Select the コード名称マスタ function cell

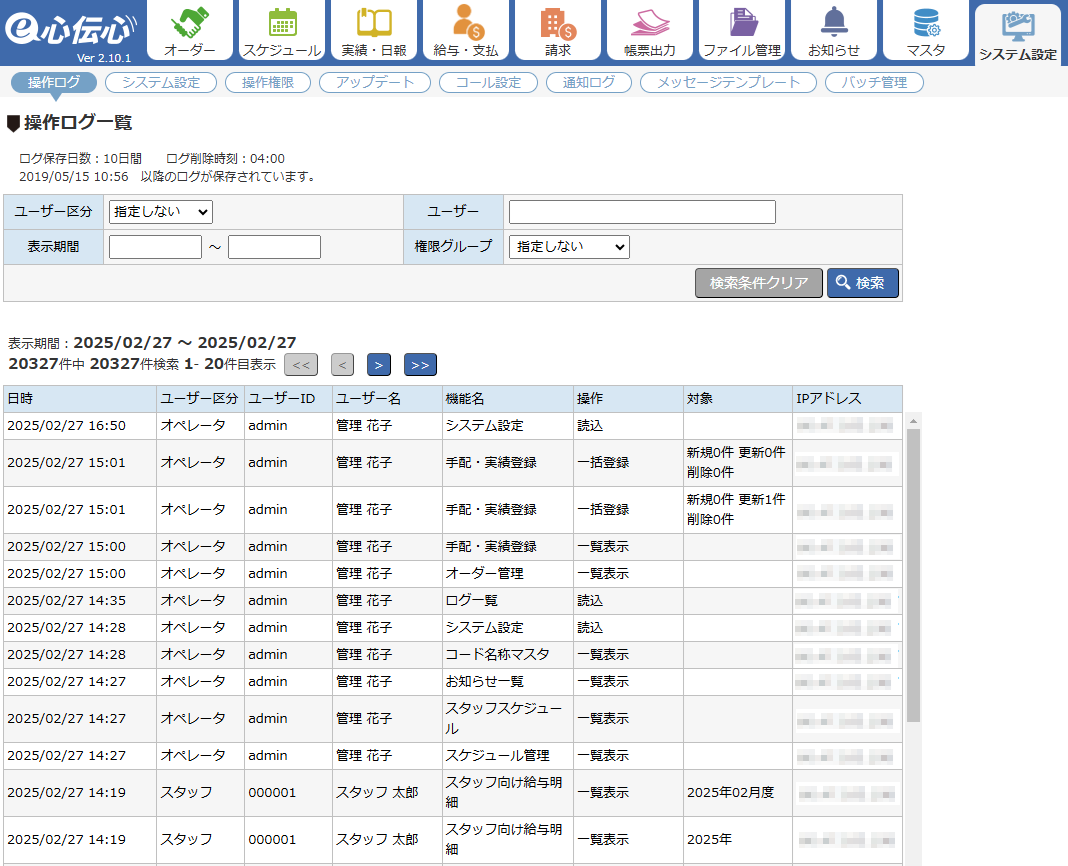coord(507,655)
